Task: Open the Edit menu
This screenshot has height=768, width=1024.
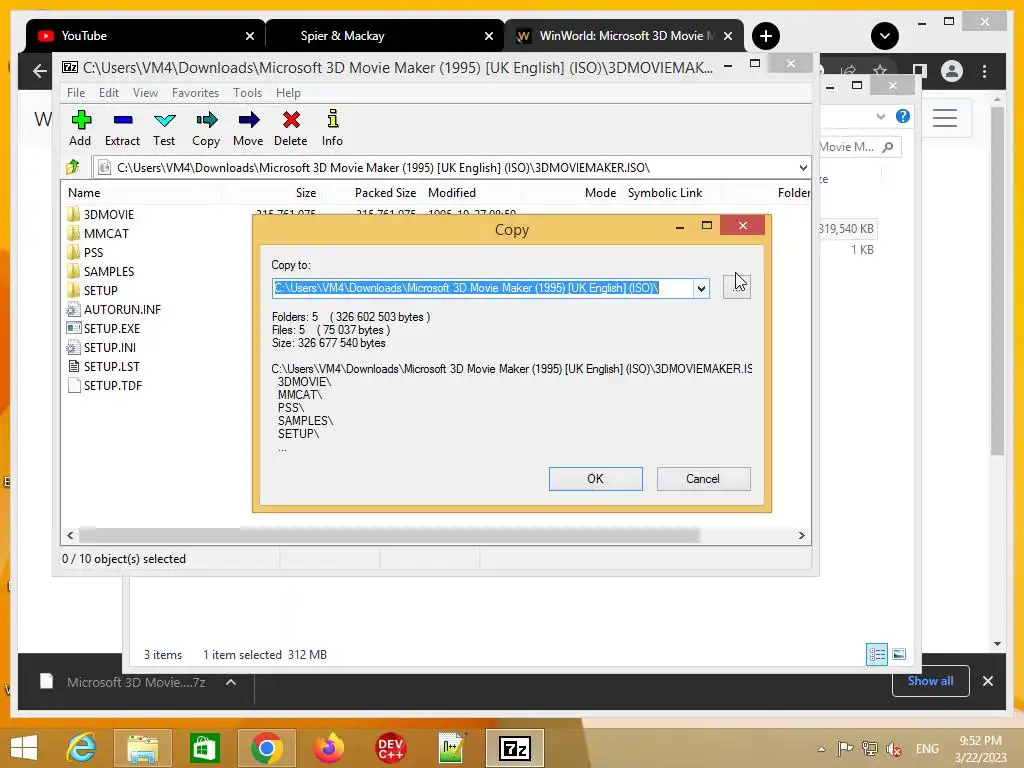Action: (x=108, y=93)
